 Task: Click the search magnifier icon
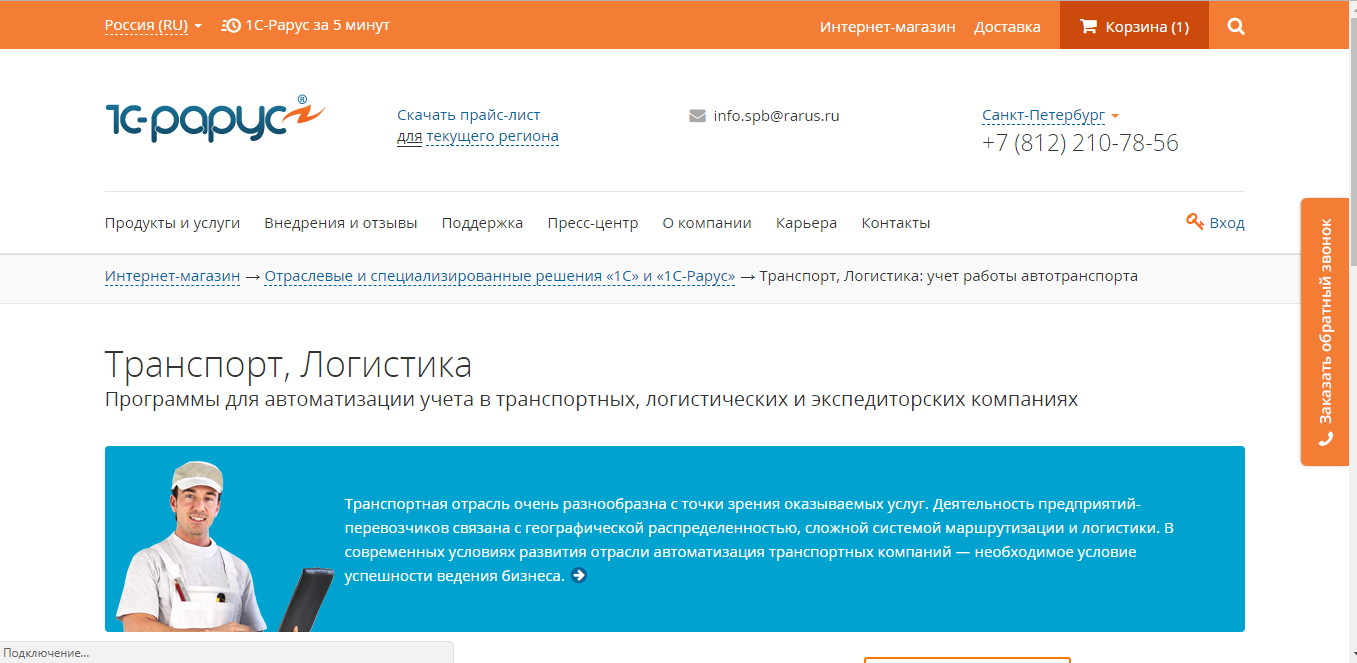click(x=1234, y=25)
